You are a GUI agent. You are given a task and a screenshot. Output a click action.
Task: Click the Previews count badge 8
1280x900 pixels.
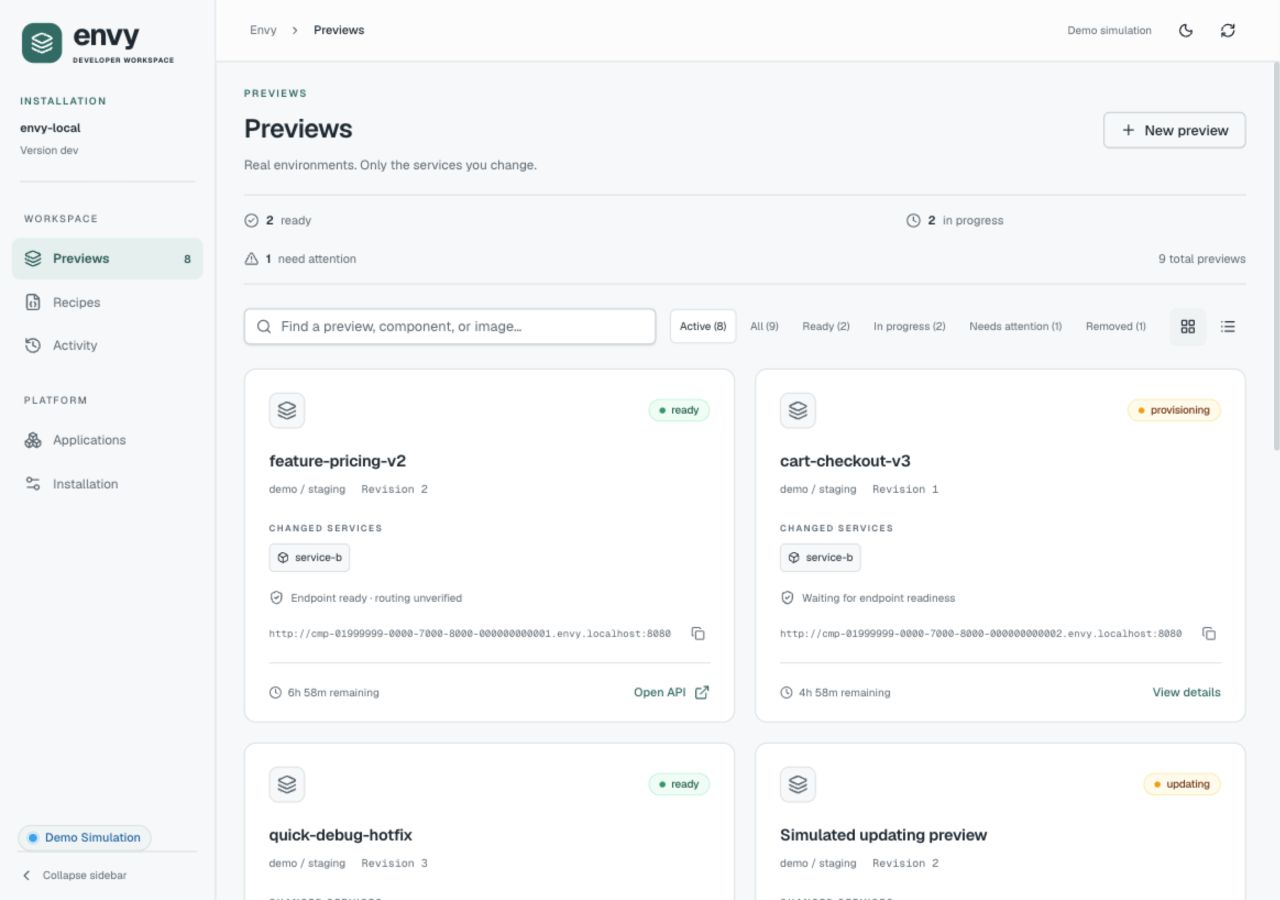187,258
